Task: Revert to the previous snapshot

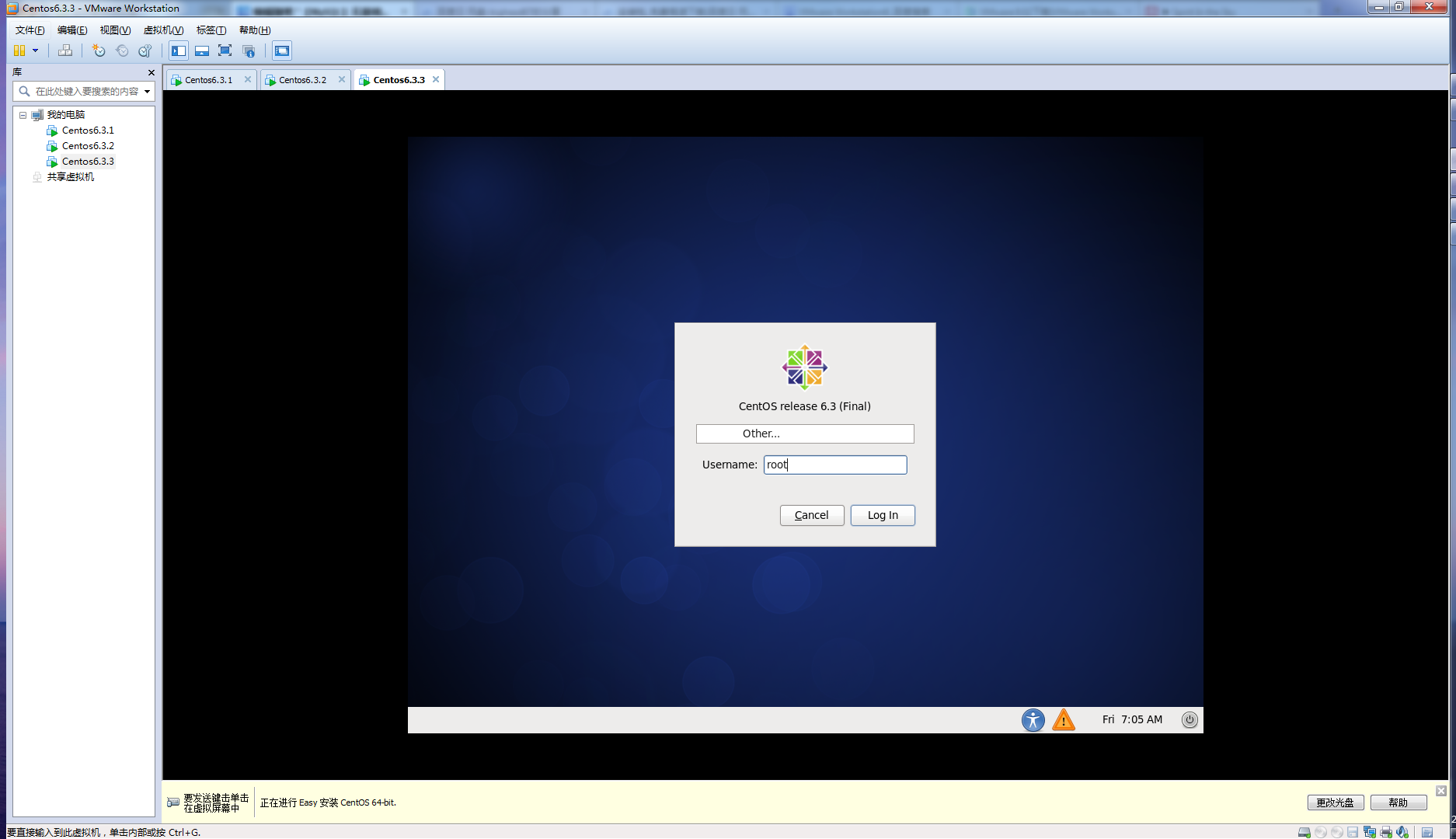Action: click(122, 50)
